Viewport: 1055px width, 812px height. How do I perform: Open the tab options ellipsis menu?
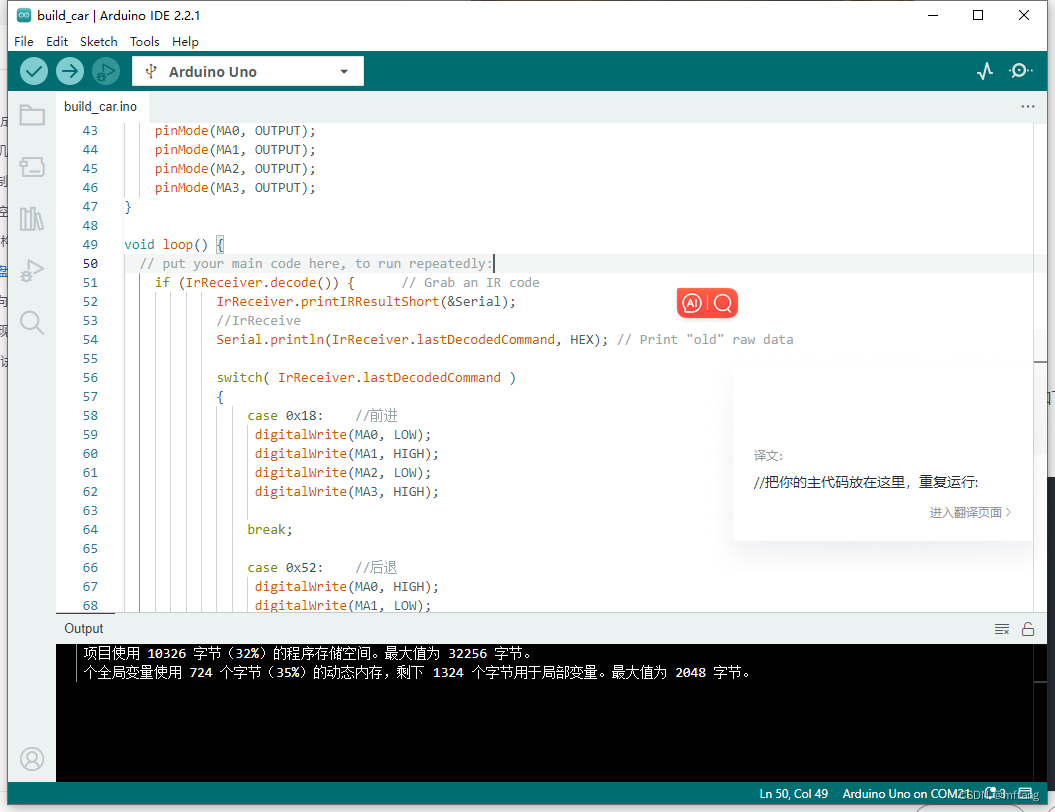[x=1028, y=106]
